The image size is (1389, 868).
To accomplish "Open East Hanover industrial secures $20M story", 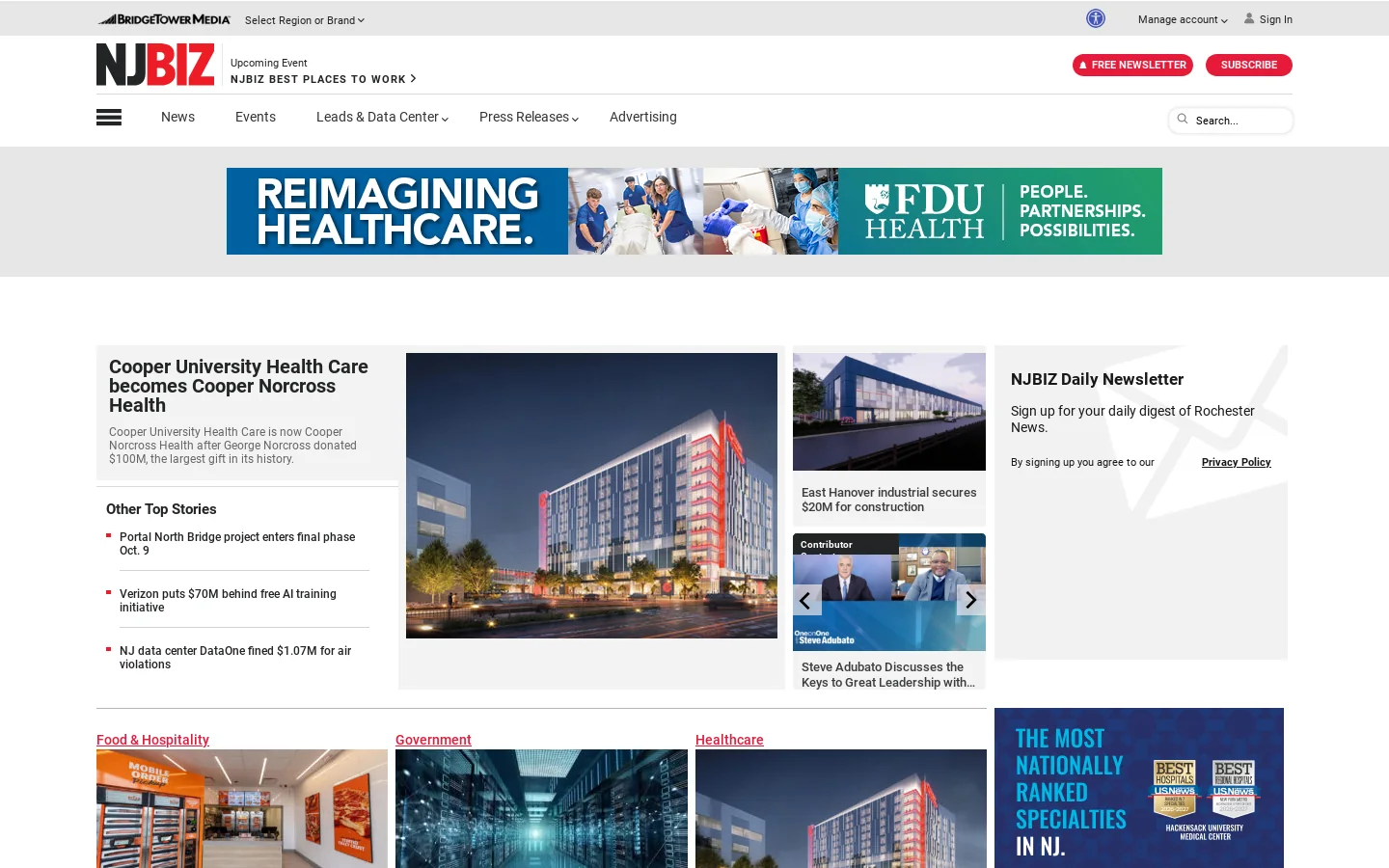I will click(x=888, y=500).
